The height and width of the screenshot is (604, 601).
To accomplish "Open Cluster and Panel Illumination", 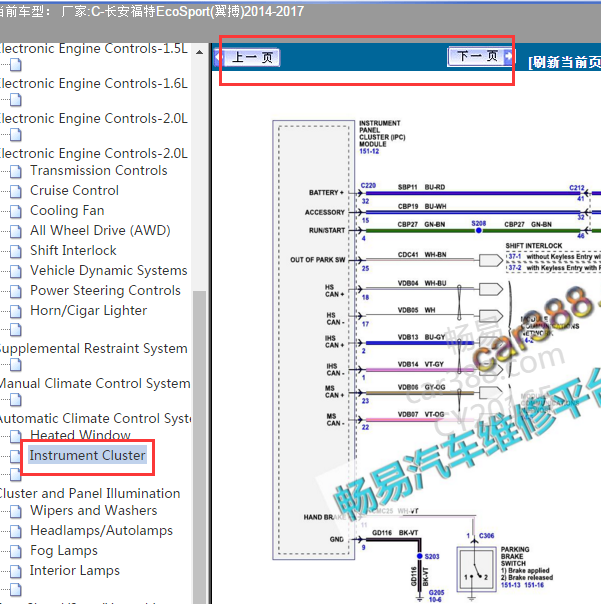I will [90, 493].
